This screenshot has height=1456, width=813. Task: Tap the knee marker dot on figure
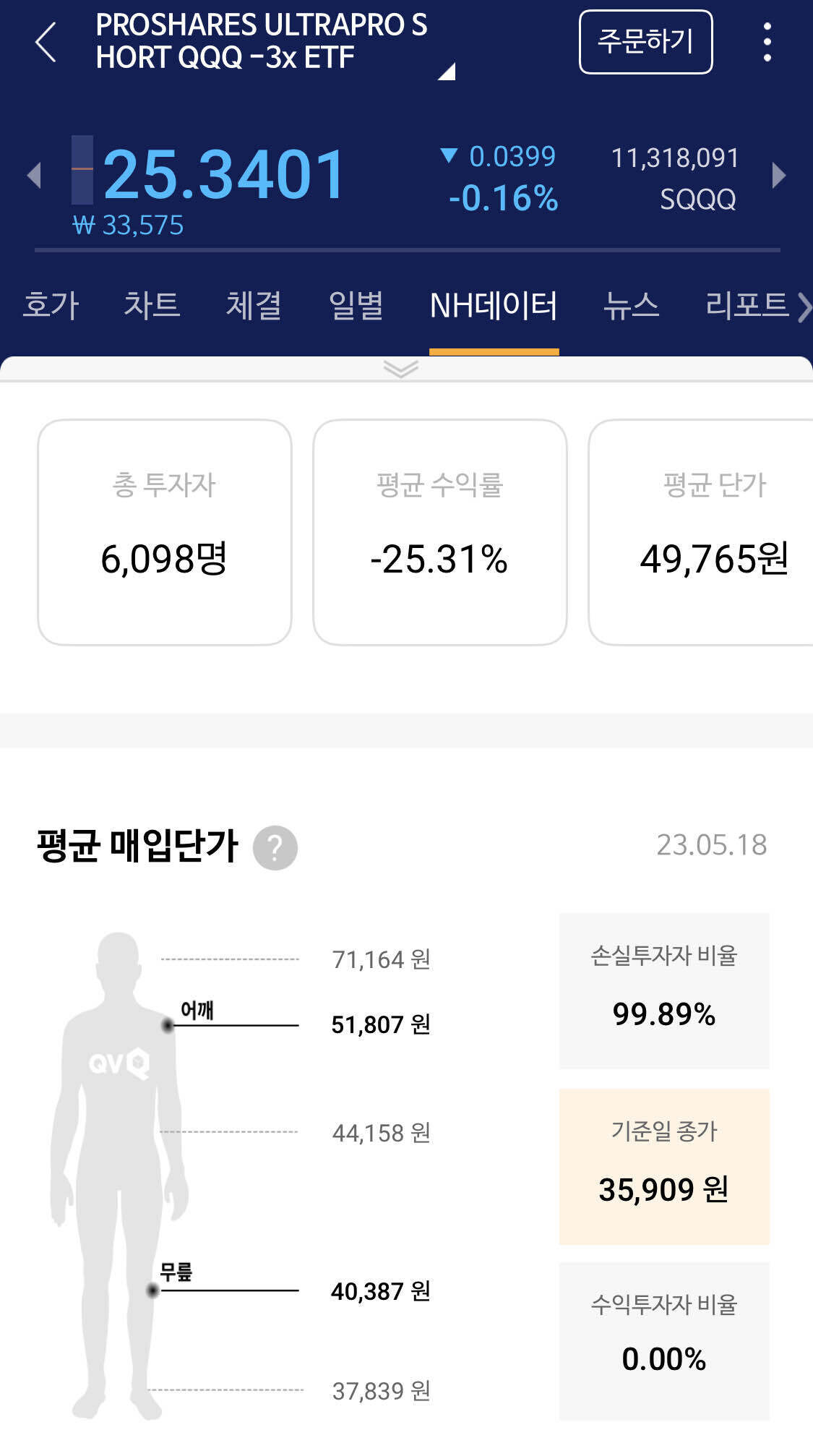coord(152,1290)
